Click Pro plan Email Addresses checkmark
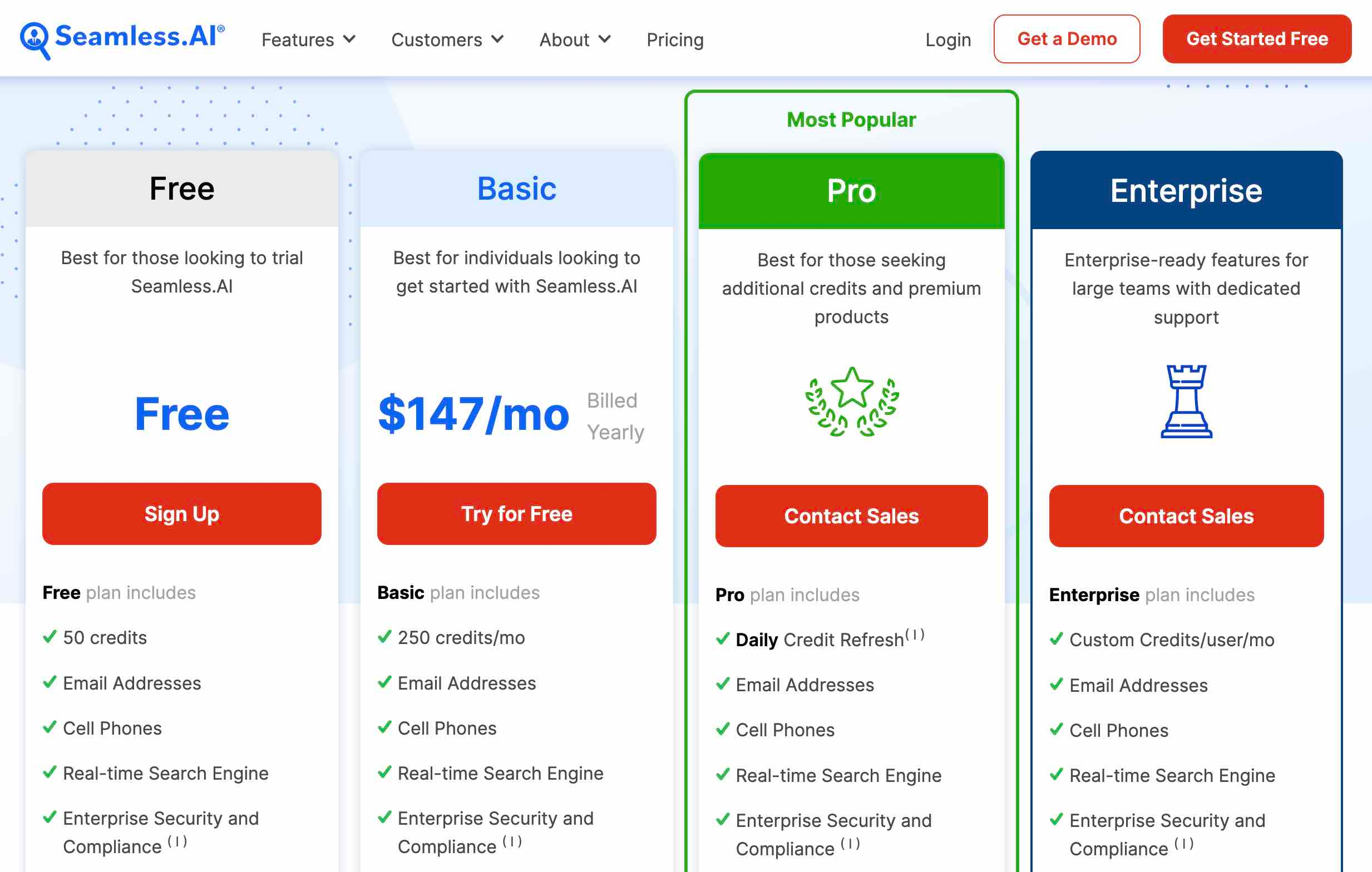The image size is (1372, 872). click(x=723, y=683)
